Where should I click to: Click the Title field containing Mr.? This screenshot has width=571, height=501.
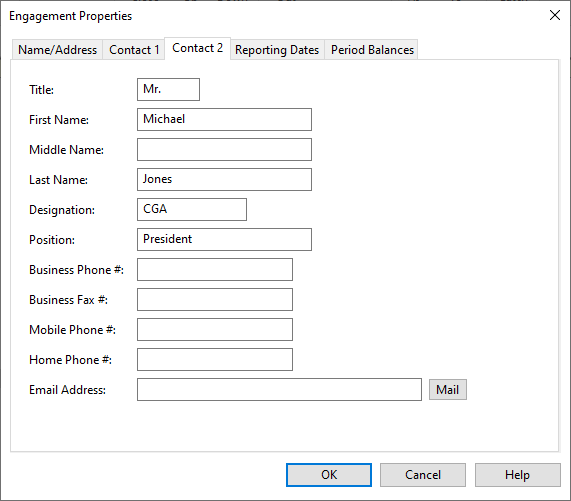[168, 89]
